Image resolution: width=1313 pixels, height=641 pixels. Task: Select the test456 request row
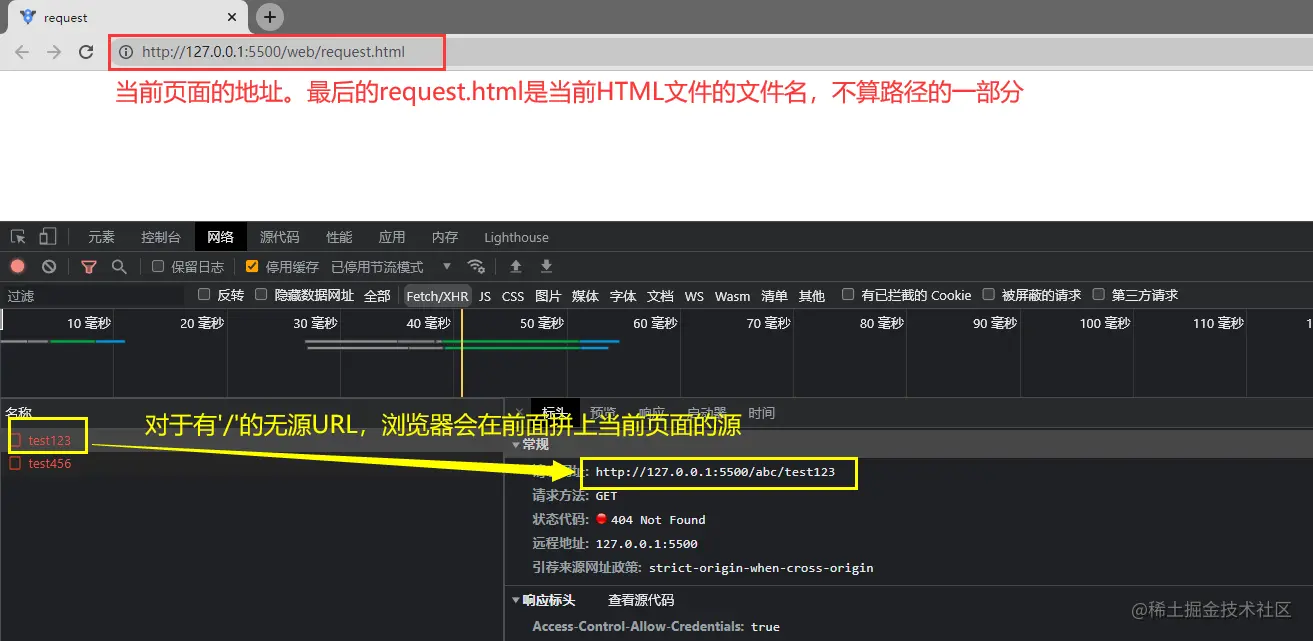(251, 463)
